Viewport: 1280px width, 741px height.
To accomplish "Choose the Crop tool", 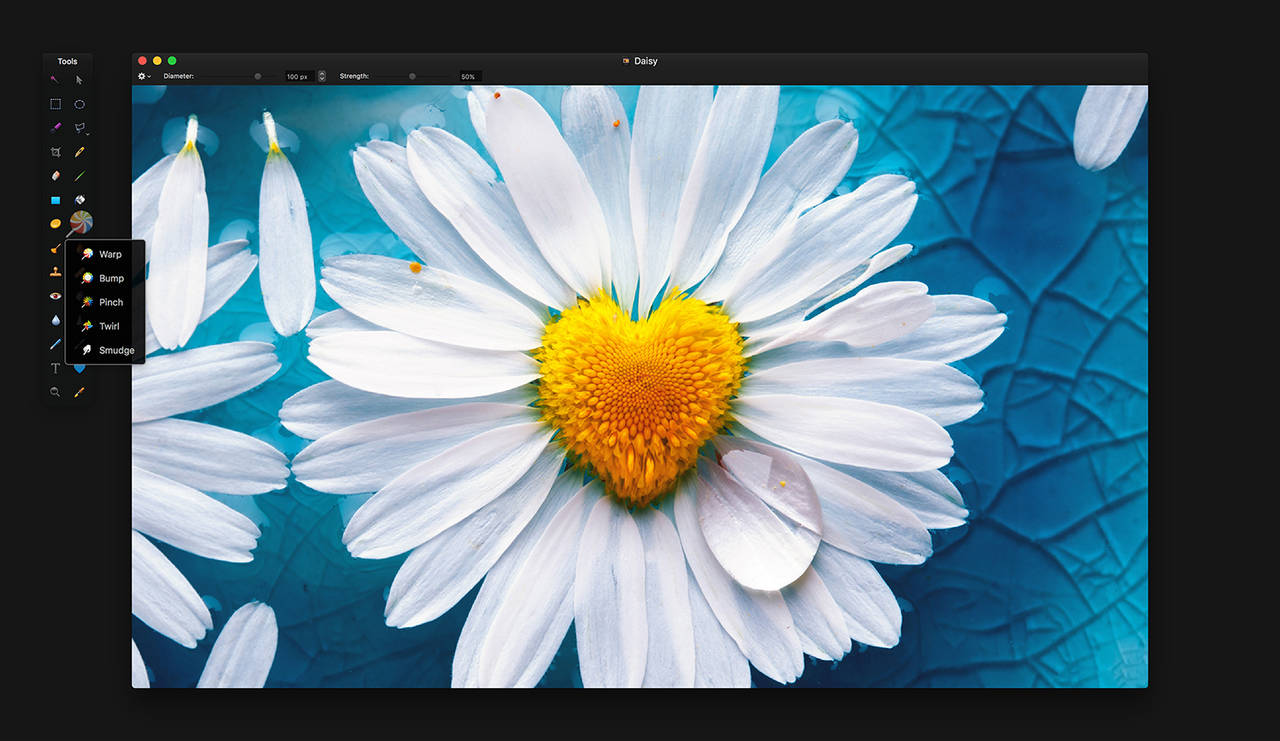I will (55, 152).
